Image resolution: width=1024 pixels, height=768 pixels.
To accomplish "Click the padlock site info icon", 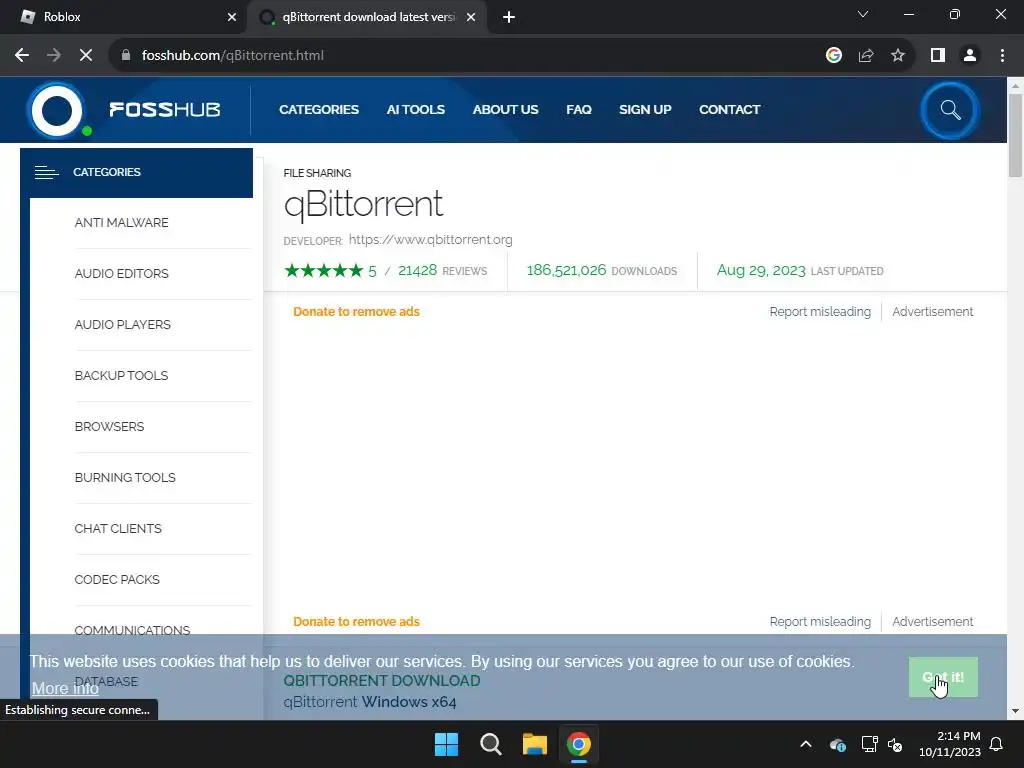I will tap(126, 56).
